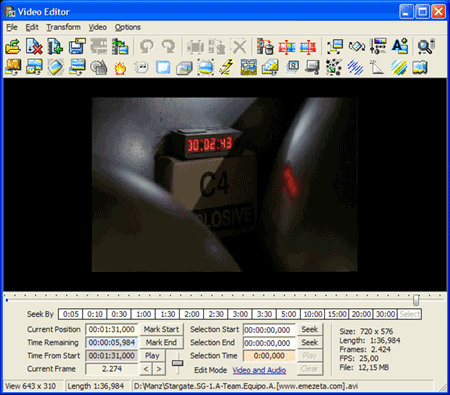Click the vertical slider beside Play button
The width and height of the screenshot is (450, 395).
coord(178,363)
